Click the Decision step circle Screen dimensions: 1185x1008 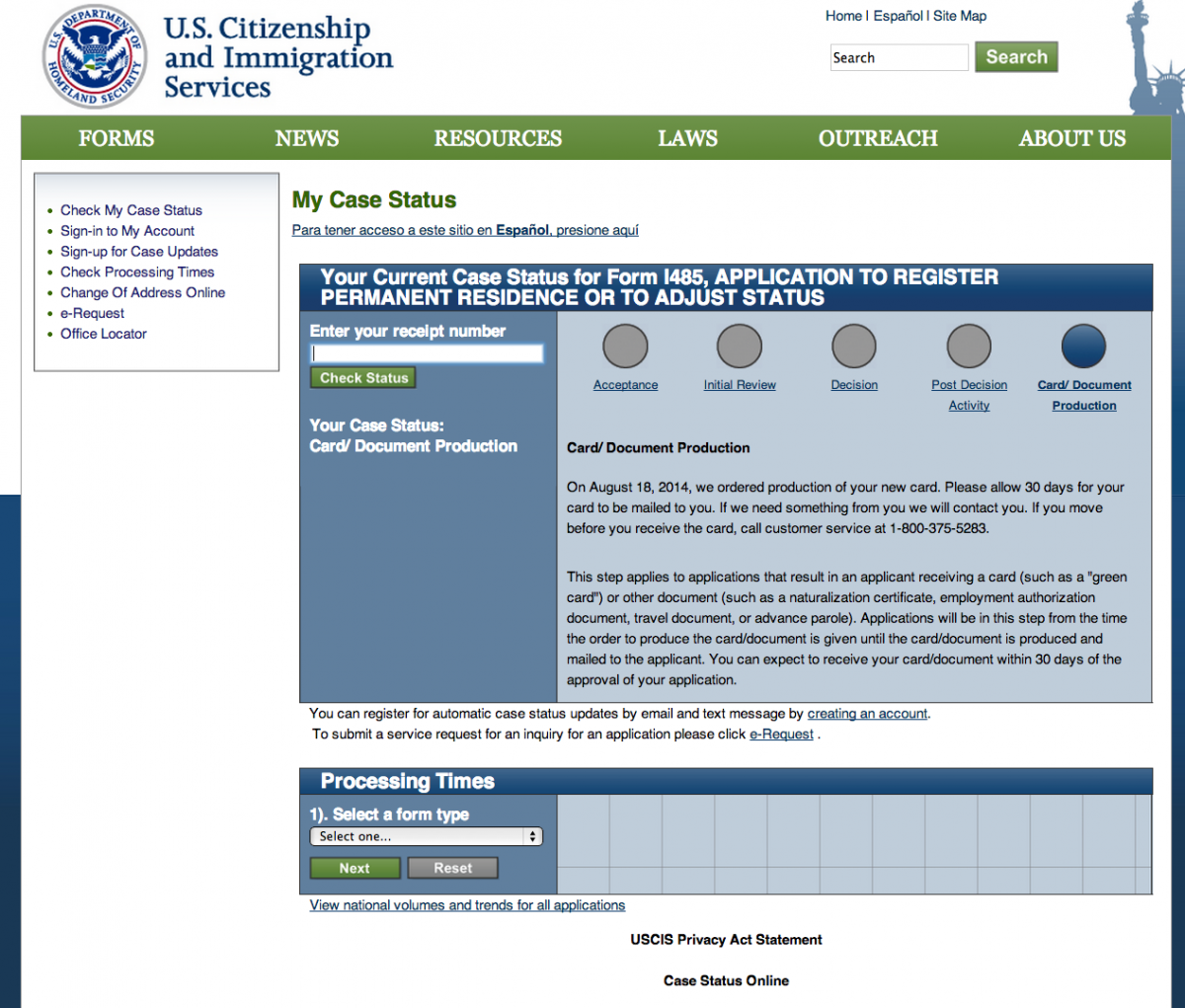[x=854, y=347]
